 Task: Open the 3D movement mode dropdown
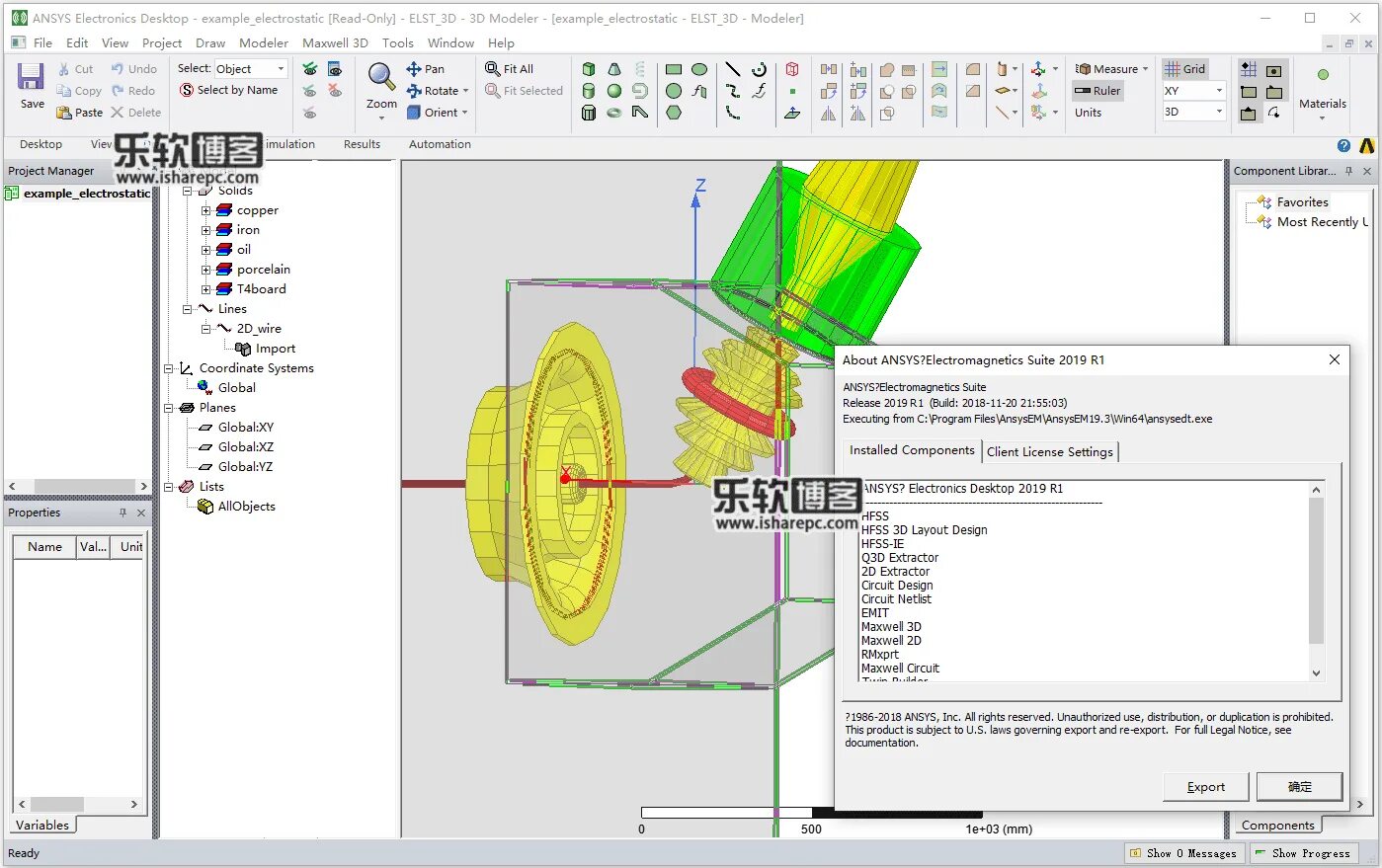(x=1219, y=112)
